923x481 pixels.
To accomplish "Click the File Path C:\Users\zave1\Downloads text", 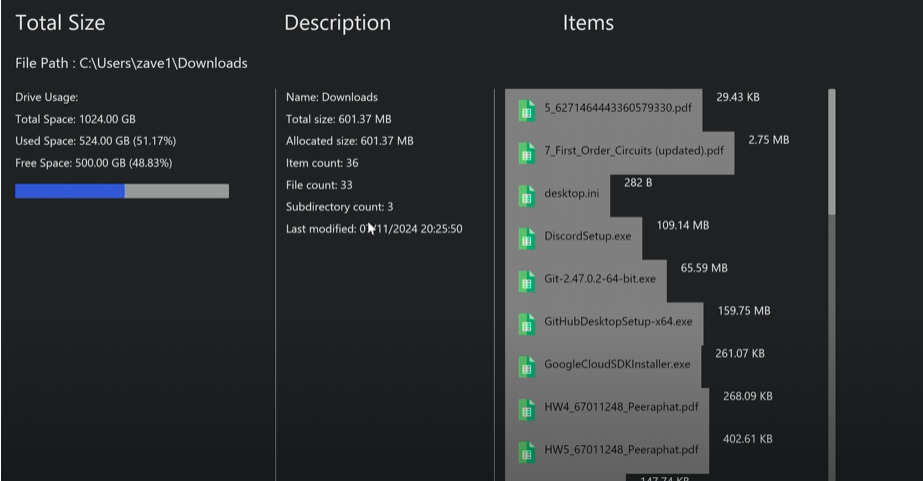I will pos(131,63).
